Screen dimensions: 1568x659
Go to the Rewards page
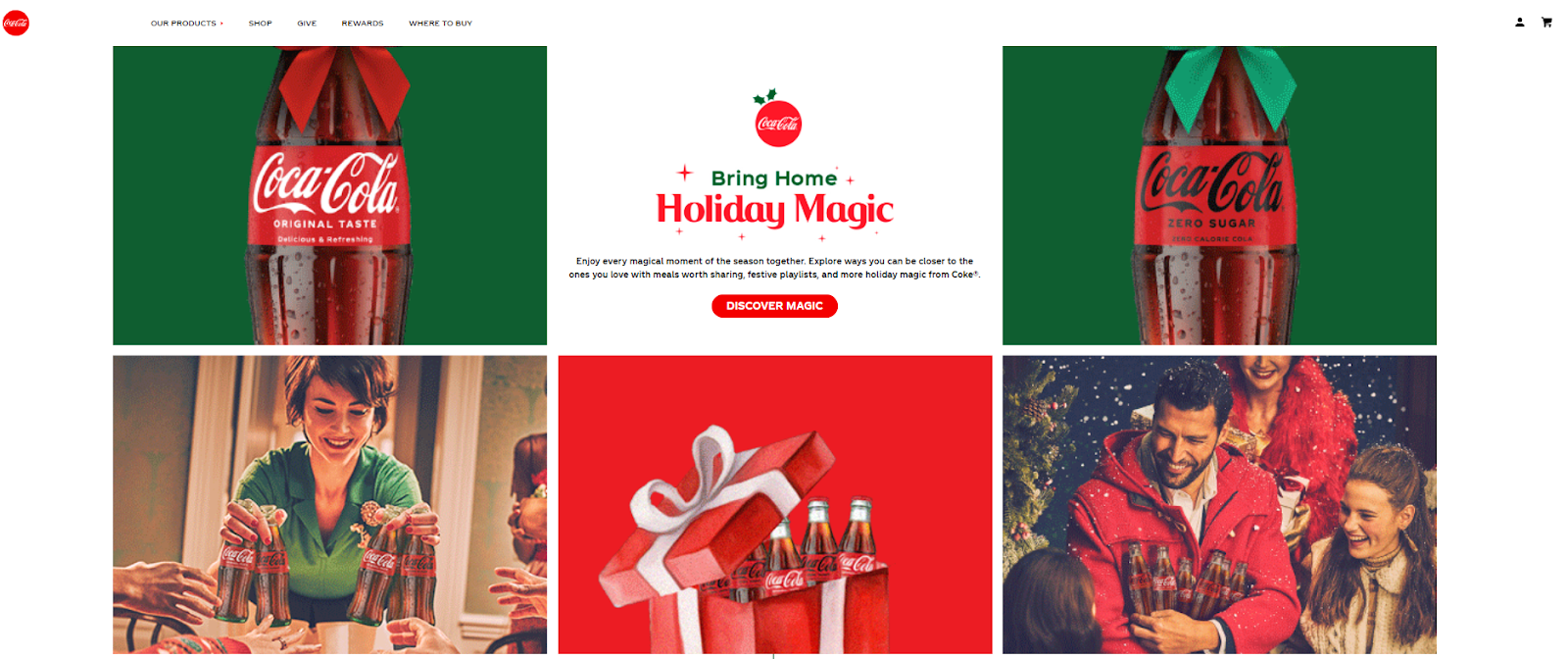(x=363, y=24)
